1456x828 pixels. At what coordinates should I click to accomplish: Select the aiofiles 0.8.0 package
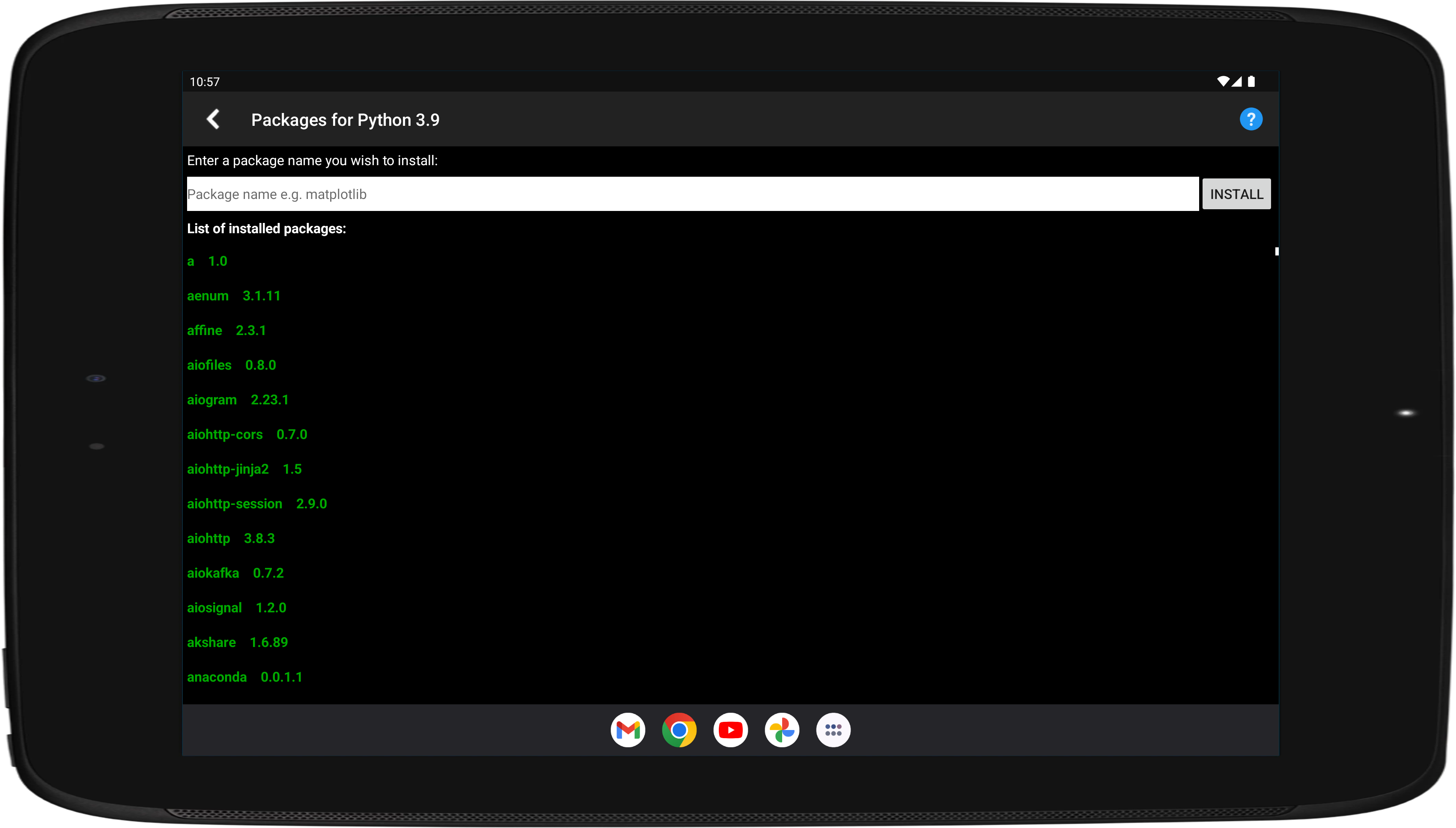point(232,366)
